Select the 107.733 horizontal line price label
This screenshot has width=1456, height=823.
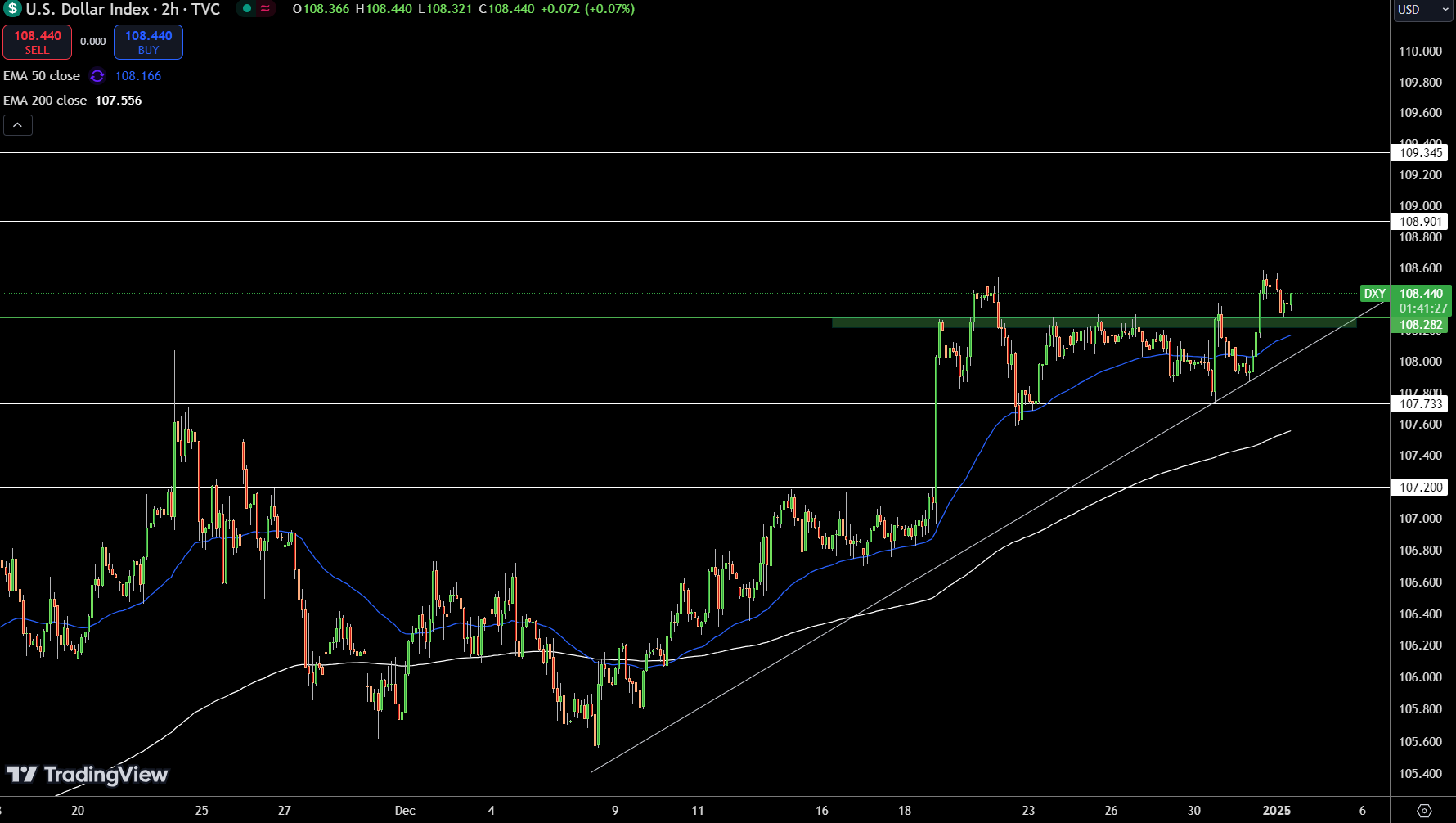(x=1420, y=404)
